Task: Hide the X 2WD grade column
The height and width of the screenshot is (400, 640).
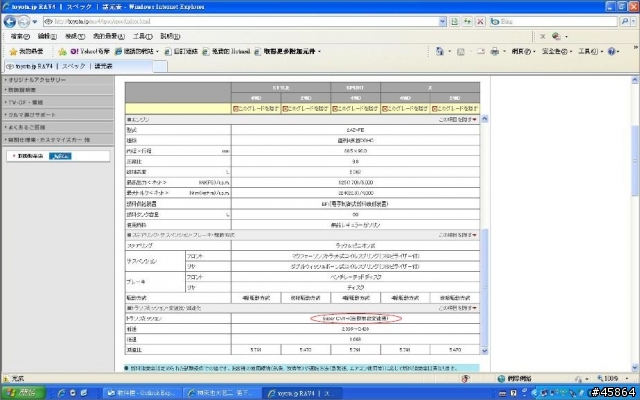Action: (x=455, y=109)
